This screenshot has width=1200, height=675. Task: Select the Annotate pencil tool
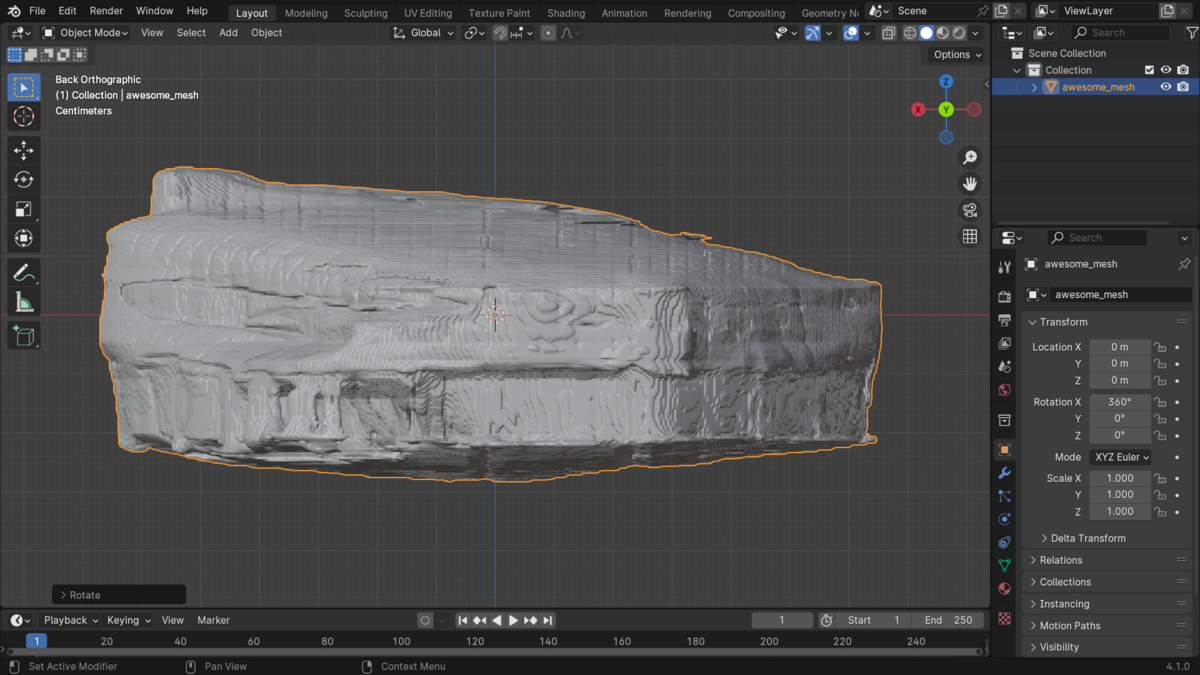[x=24, y=273]
